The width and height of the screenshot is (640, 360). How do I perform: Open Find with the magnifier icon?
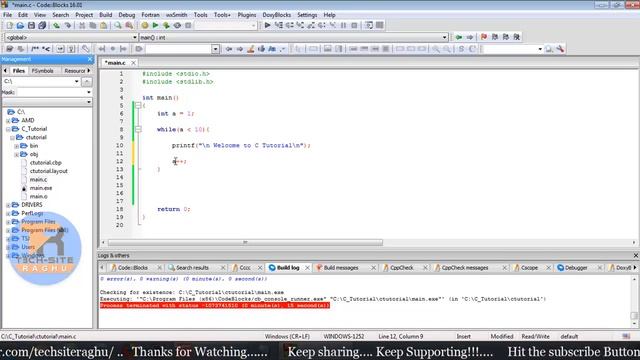[118, 25]
